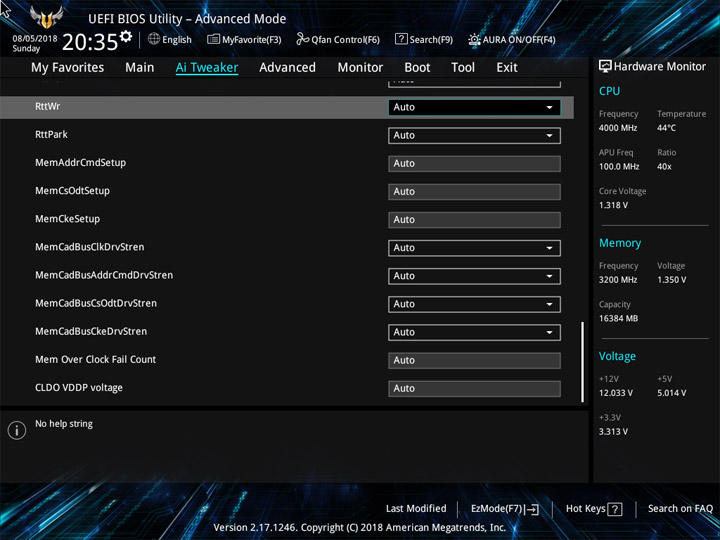The image size is (720, 540).
Task: Click the 44°C temperature value
Action: [x=666, y=128]
